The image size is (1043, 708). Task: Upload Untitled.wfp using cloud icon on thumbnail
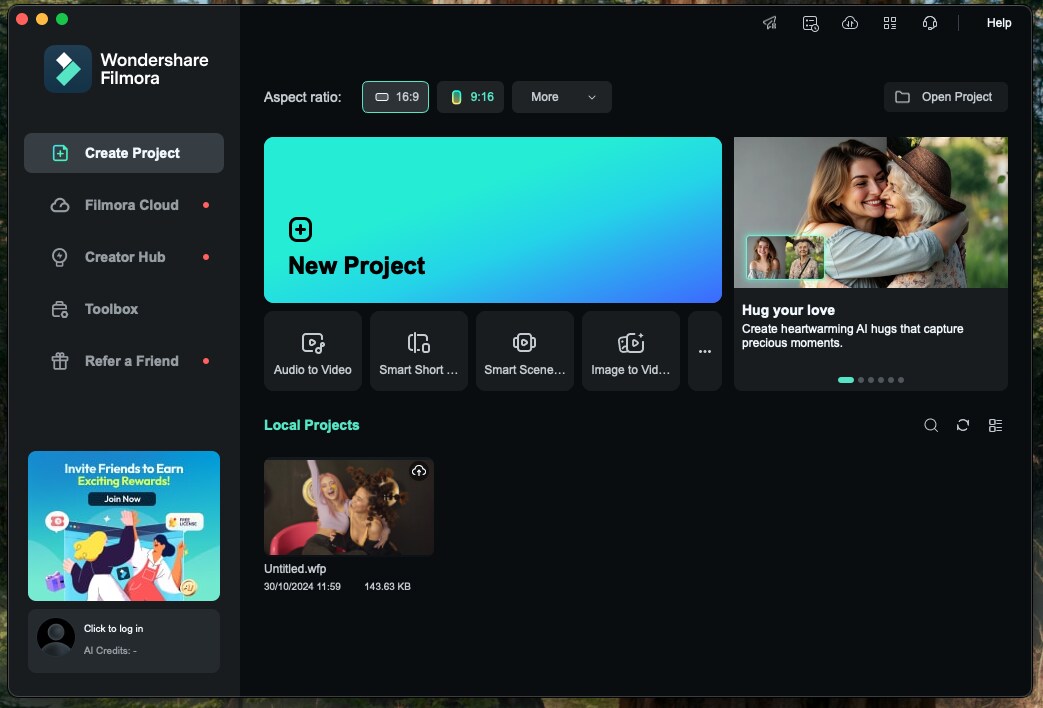click(419, 471)
